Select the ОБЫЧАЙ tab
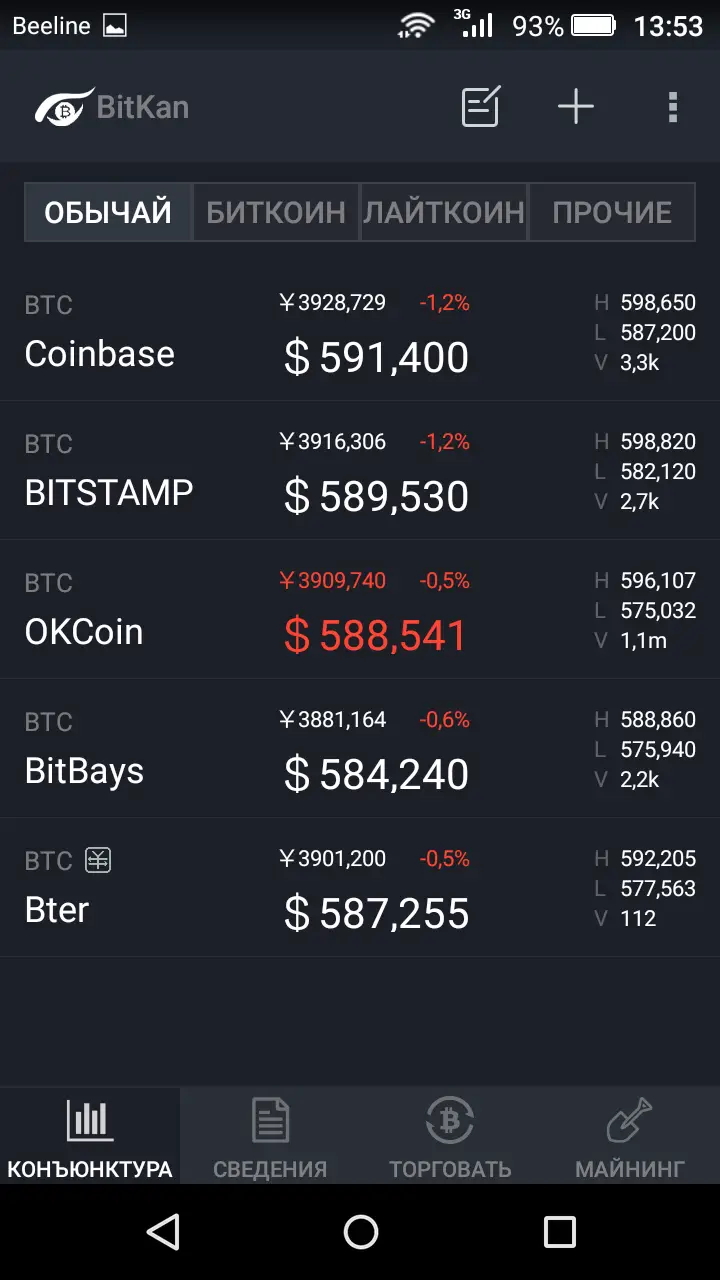 tap(108, 212)
